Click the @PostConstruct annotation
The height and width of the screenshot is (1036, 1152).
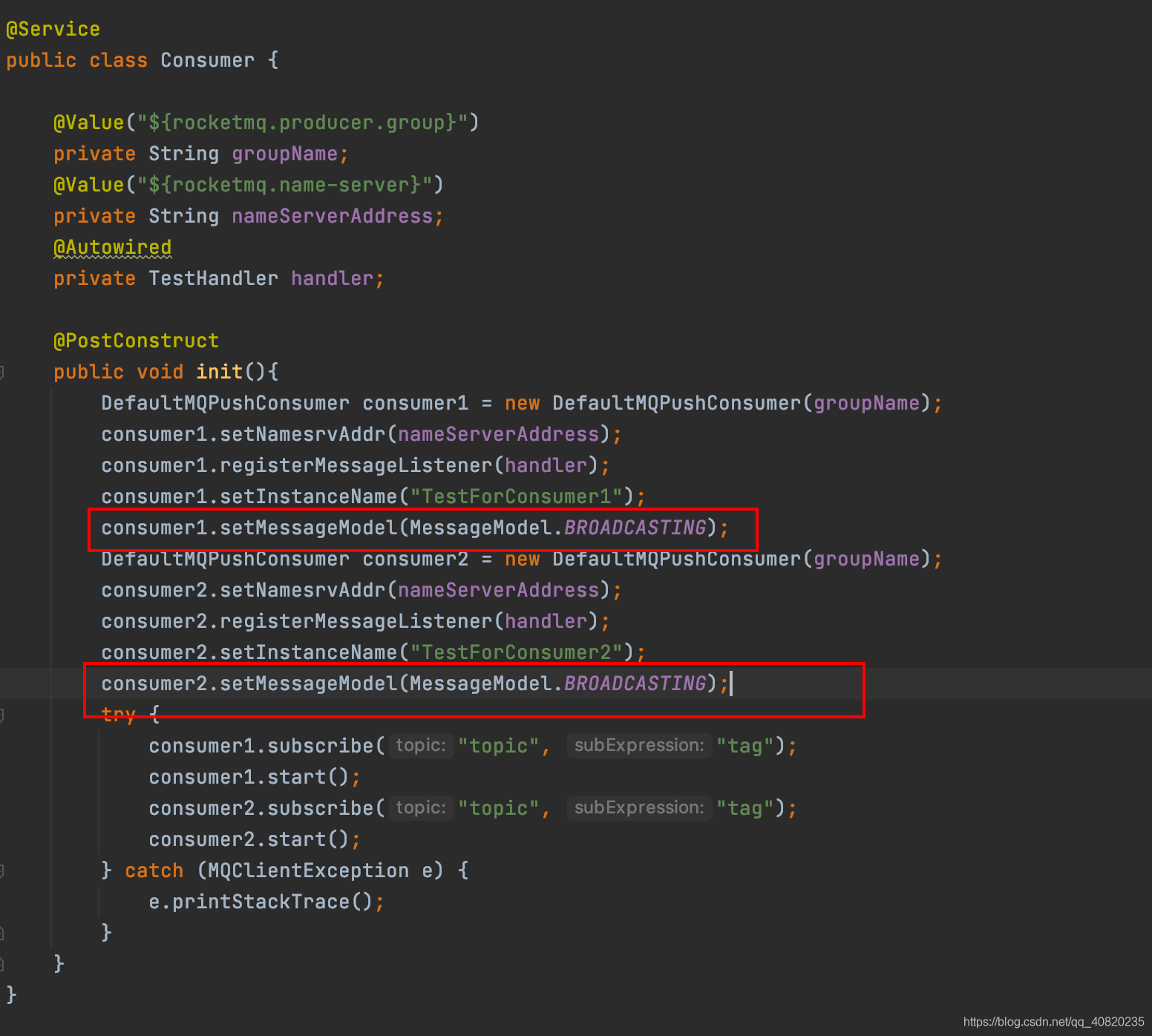click(136, 341)
